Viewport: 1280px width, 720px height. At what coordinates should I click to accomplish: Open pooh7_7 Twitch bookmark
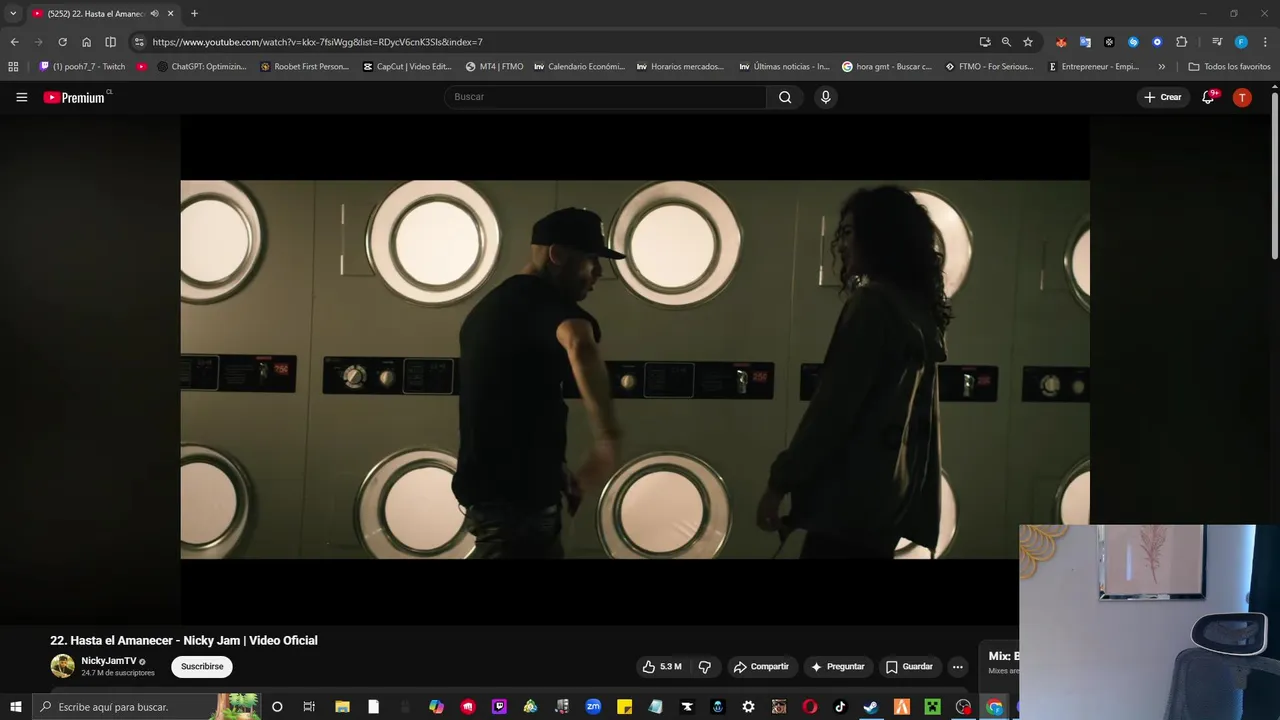point(82,67)
